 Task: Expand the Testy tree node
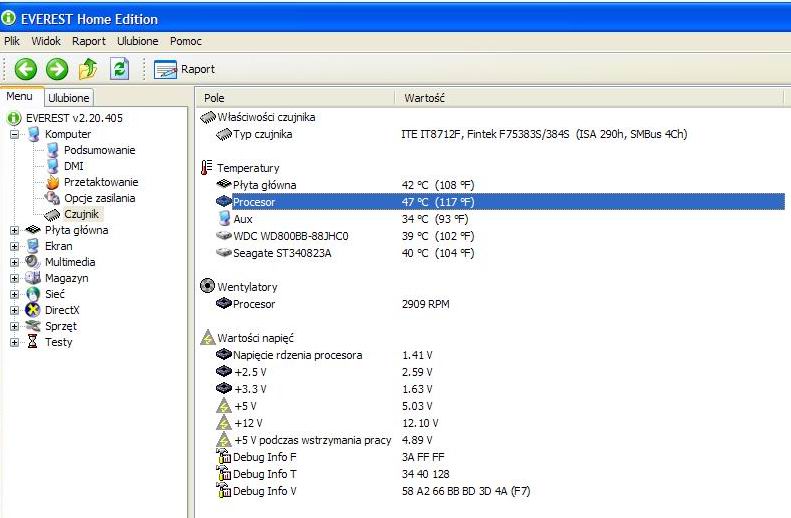click(x=15, y=342)
